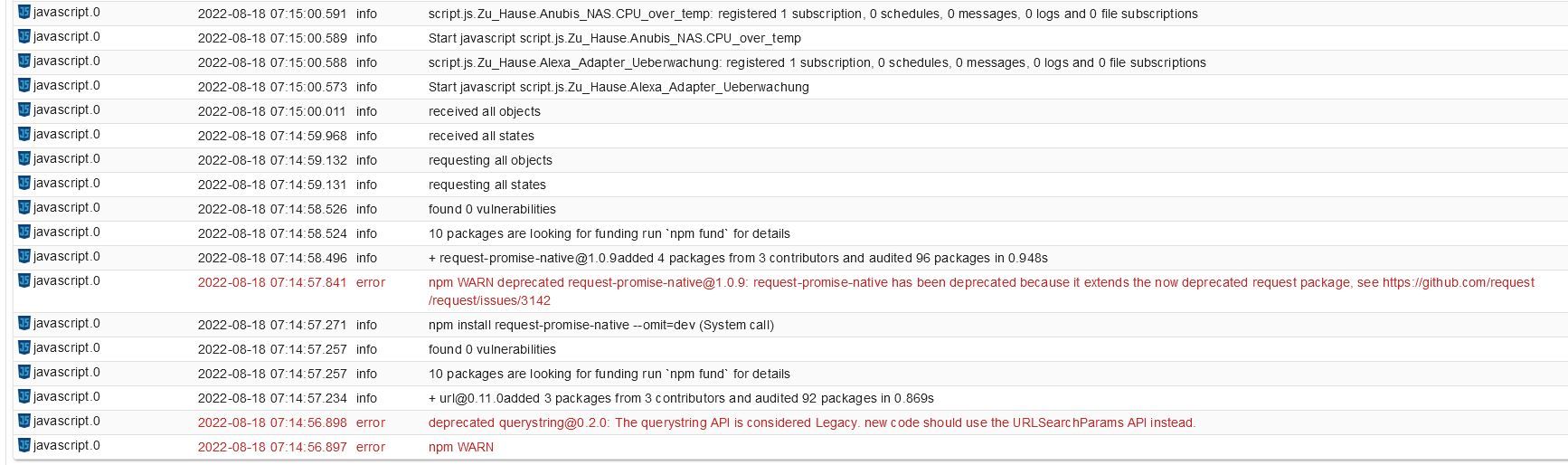
Task: Click the javascript icon on the 07:14:57.841 error row
Action: [24, 281]
